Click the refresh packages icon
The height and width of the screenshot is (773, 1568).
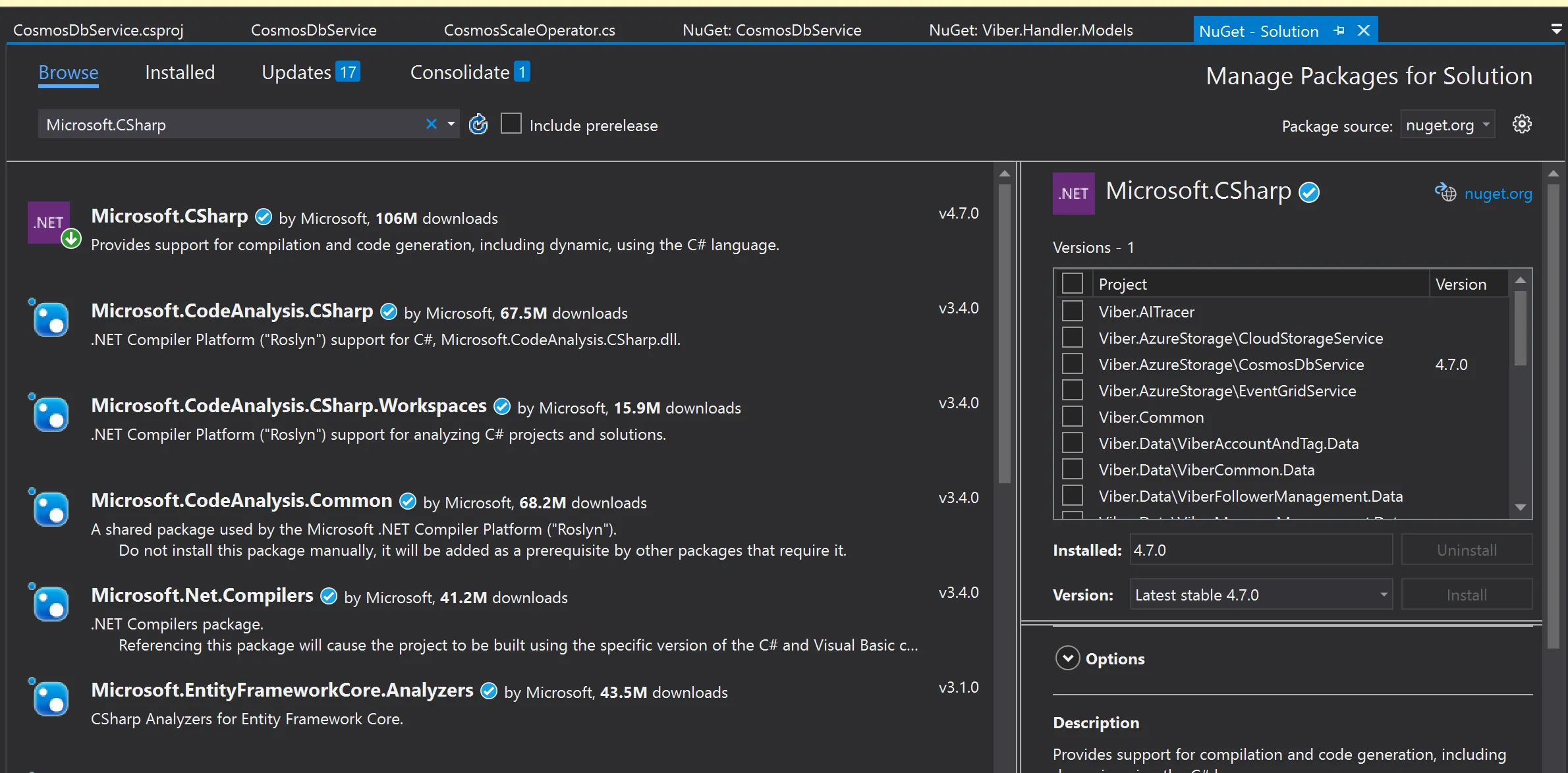pos(478,124)
